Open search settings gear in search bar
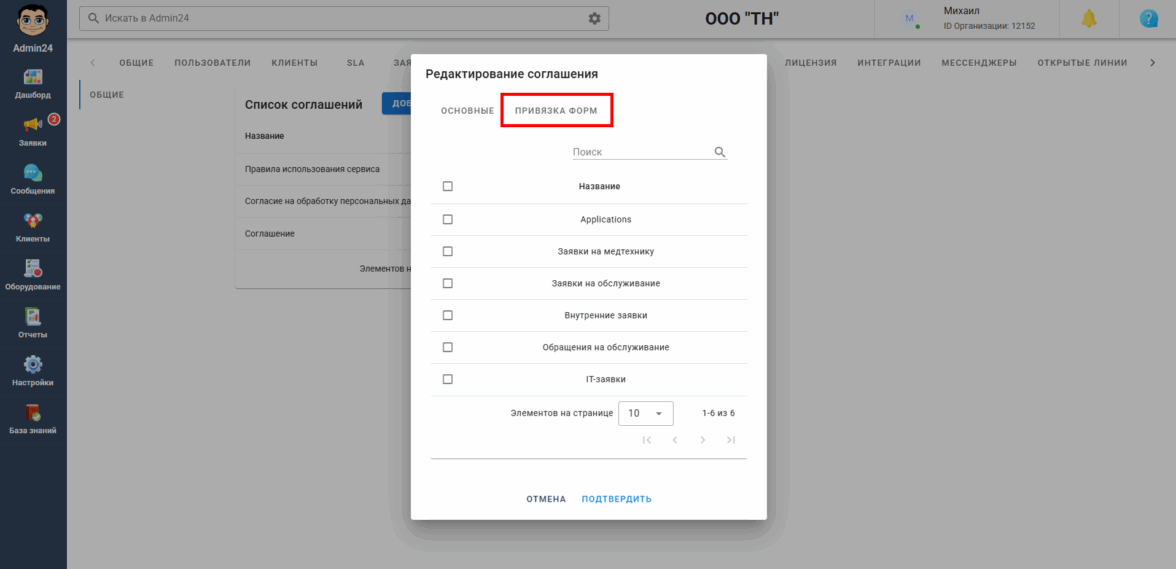This screenshot has width=1176, height=569. tap(595, 19)
